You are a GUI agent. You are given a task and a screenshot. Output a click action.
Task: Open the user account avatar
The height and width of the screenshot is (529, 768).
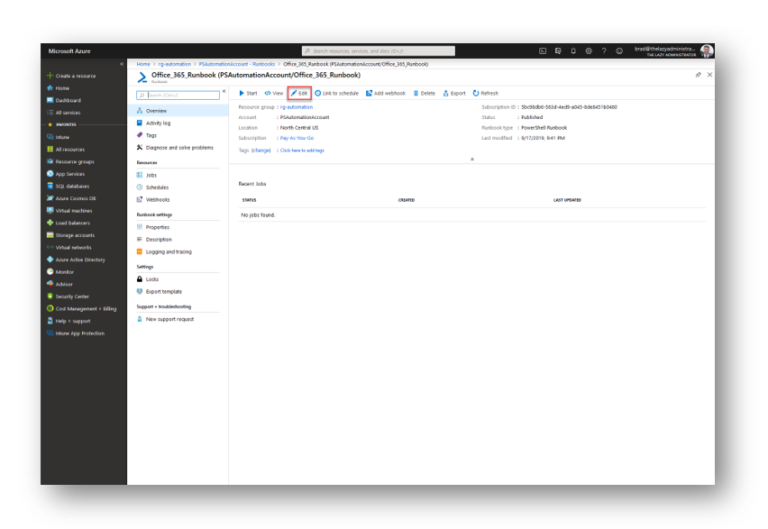706,51
